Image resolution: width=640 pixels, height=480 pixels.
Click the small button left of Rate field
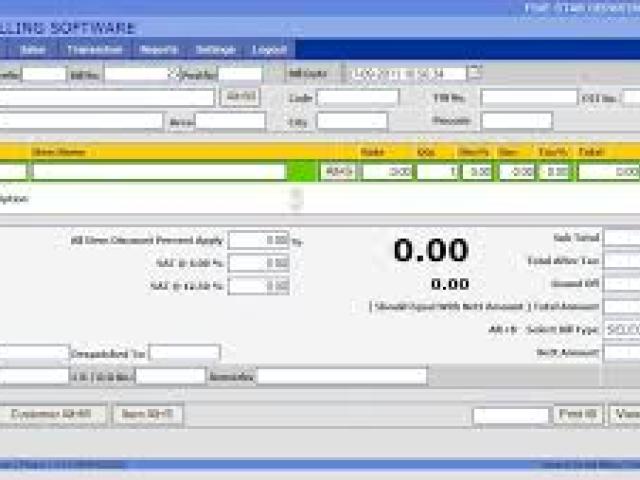click(x=338, y=172)
